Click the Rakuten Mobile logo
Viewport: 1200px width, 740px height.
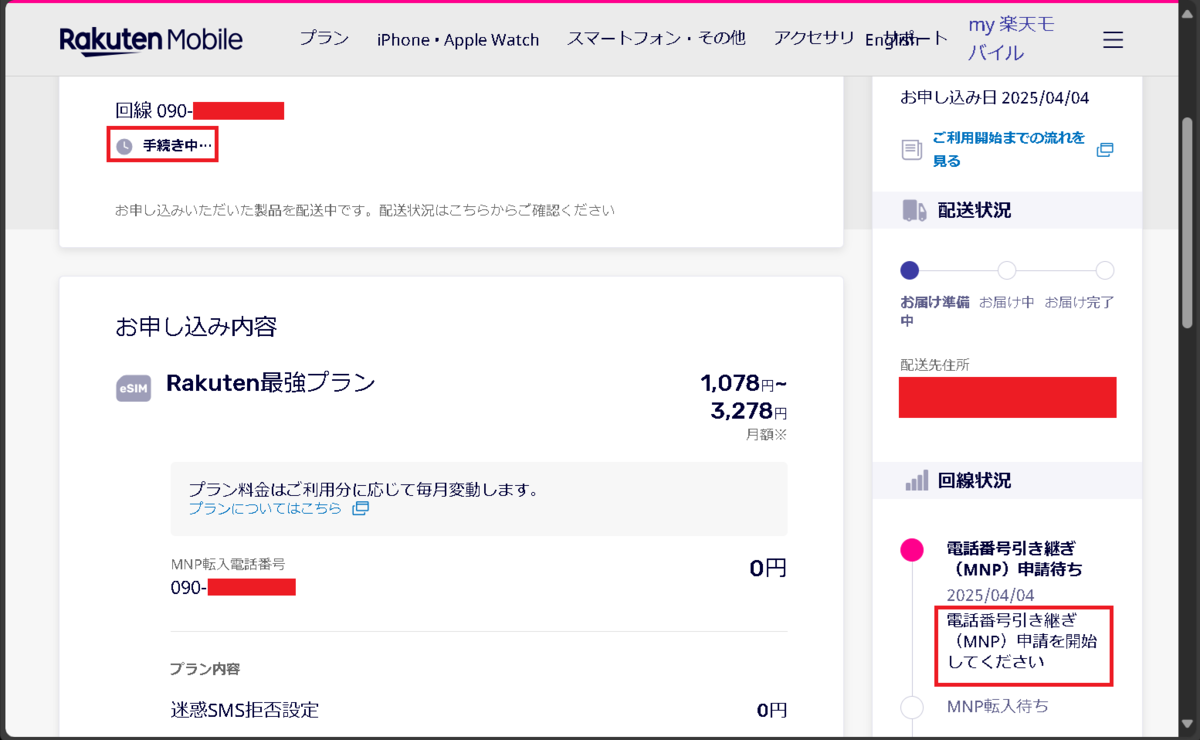tap(151, 40)
